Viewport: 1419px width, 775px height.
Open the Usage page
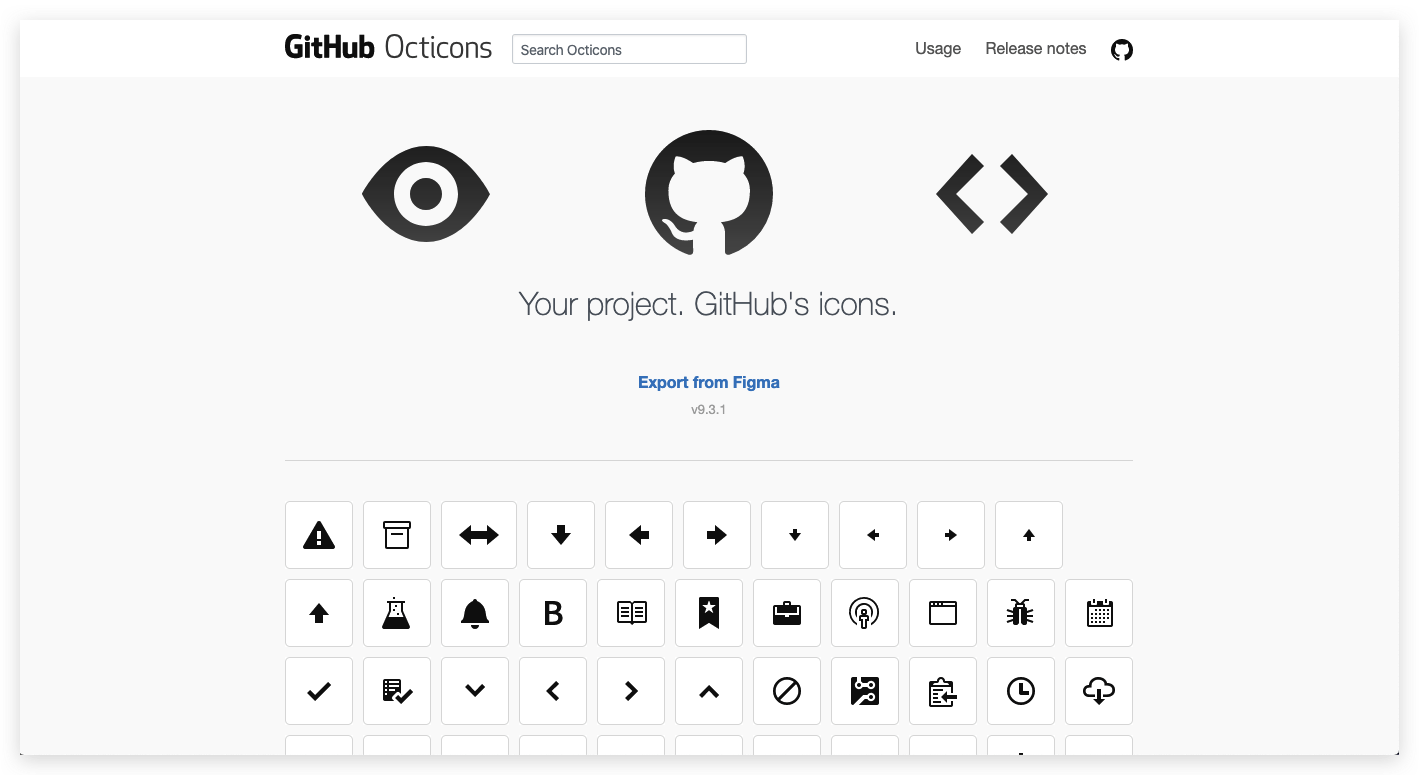pos(938,48)
